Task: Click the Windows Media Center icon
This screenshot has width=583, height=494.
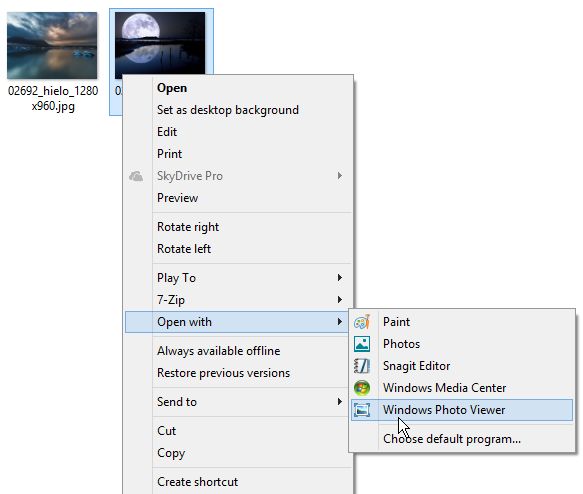Action: [x=361, y=388]
